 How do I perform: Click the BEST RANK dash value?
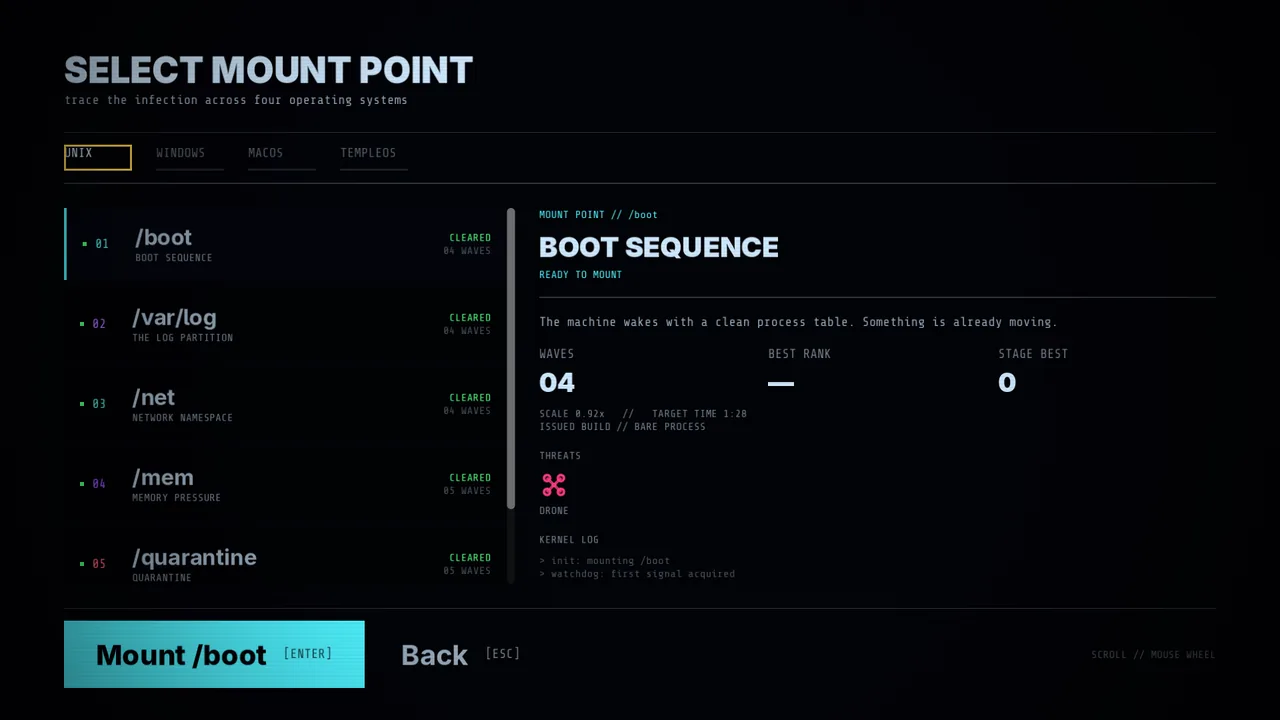781,383
